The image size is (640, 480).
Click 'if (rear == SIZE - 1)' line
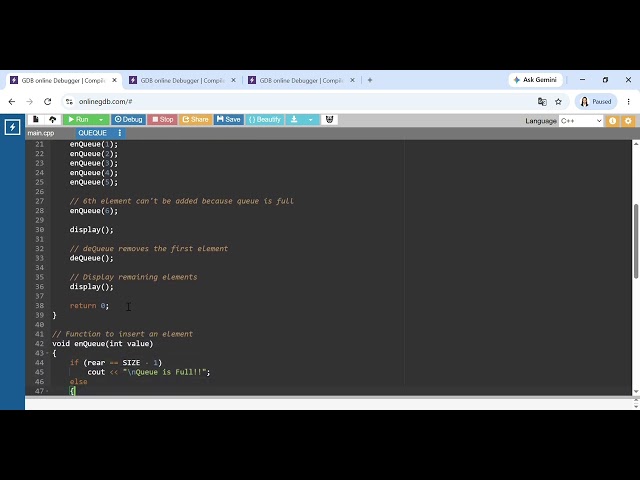point(116,362)
